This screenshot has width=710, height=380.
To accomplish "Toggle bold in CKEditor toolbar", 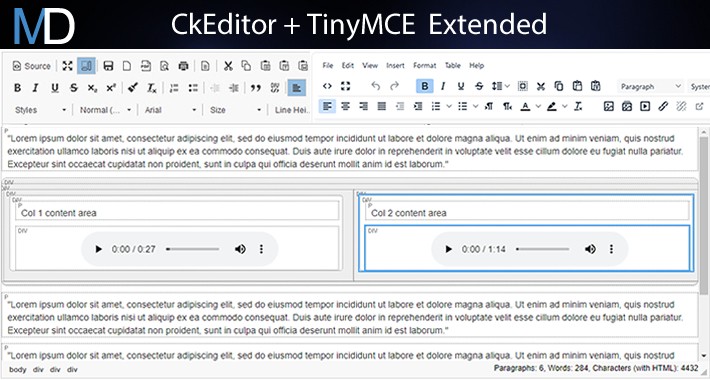I will click(x=17, y=88).
